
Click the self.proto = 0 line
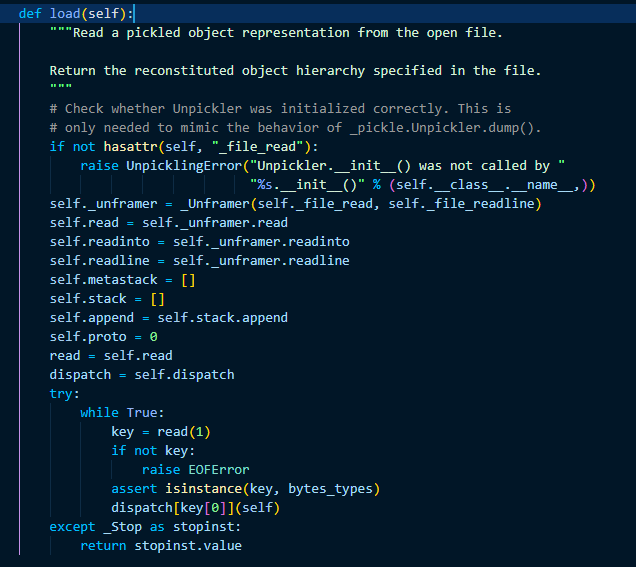click(x=103, y=337)
